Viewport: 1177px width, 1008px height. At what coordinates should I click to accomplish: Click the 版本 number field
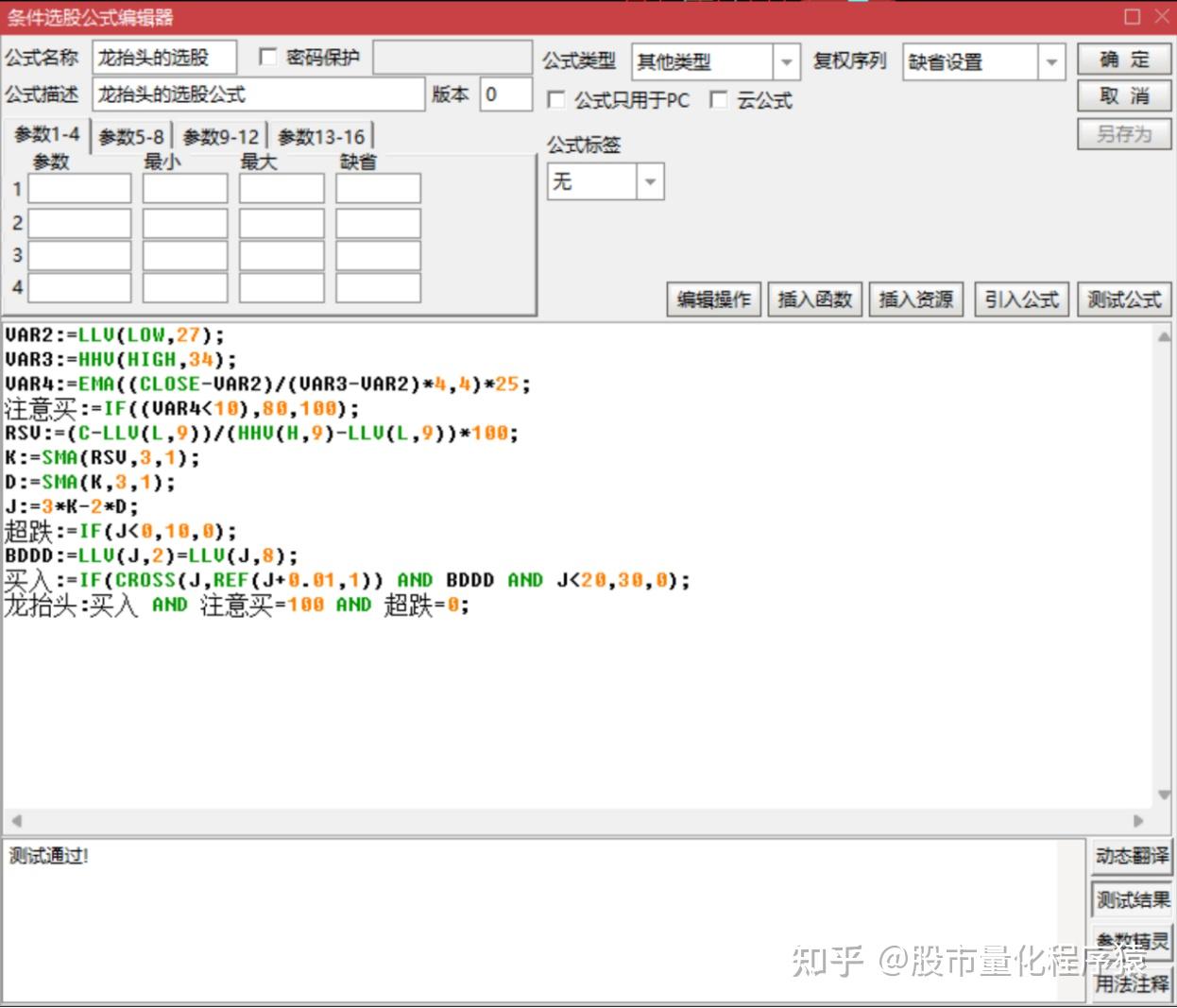(506, 94)
